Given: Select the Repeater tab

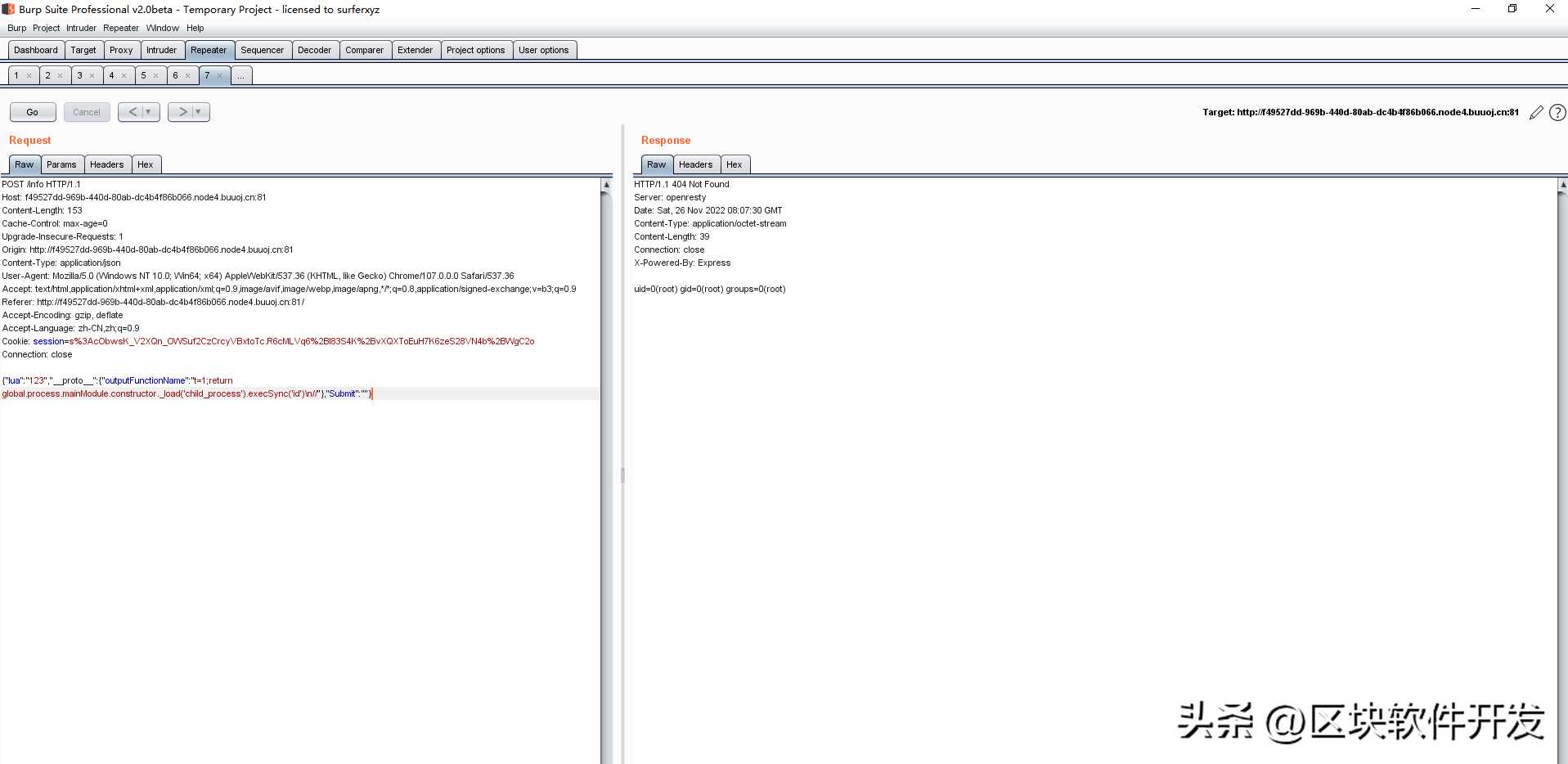Looking at the screenshot, I should [x=209, y=50].
